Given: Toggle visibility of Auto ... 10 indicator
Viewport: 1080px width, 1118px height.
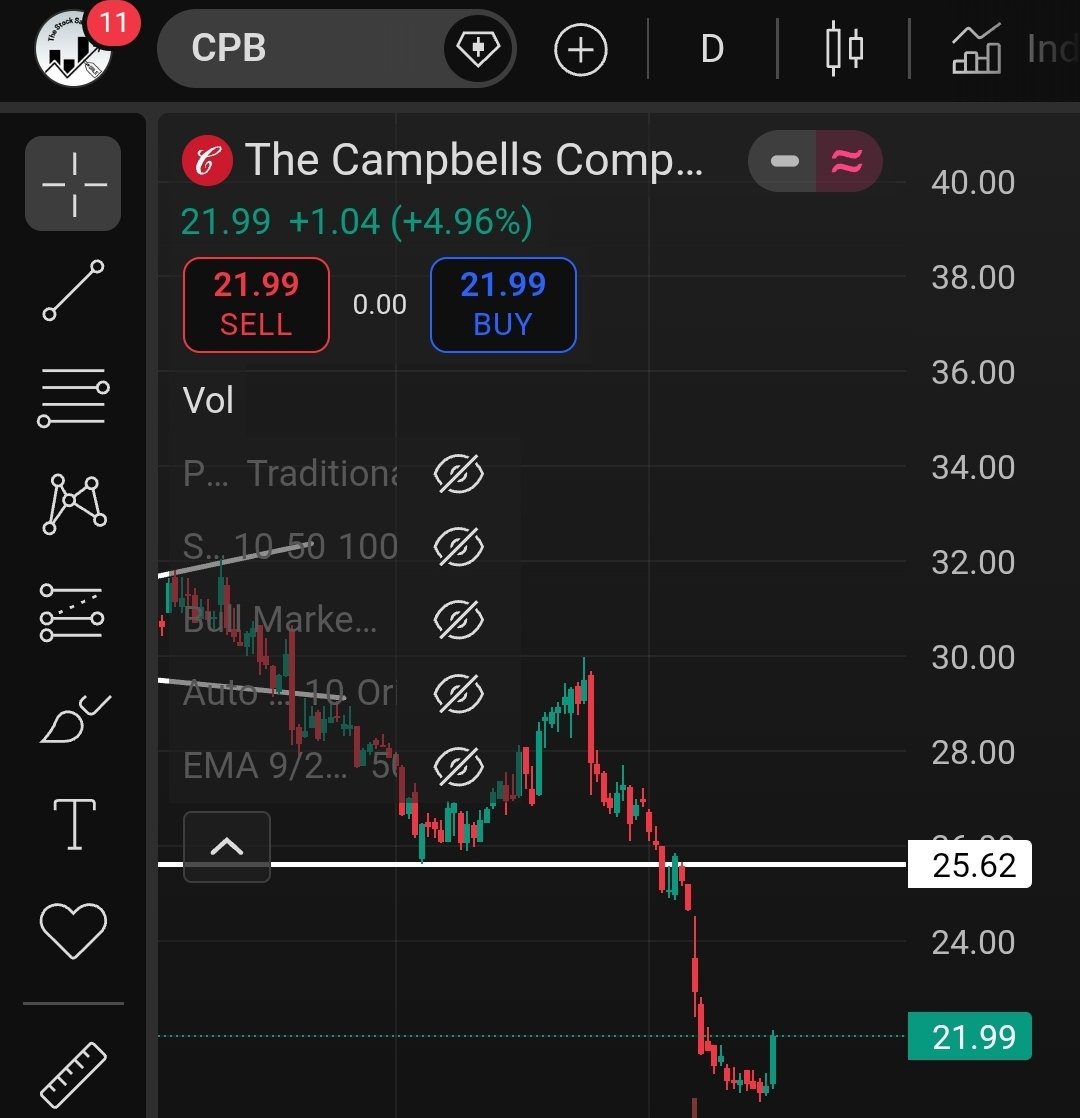Looking at the screenshot, I should click(458, 693).
